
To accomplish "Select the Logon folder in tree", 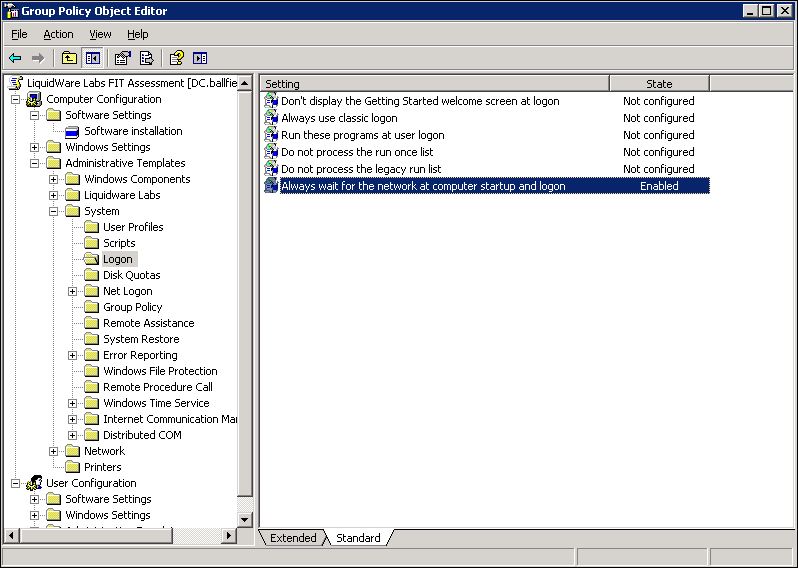I will click(x=117, y=259).
